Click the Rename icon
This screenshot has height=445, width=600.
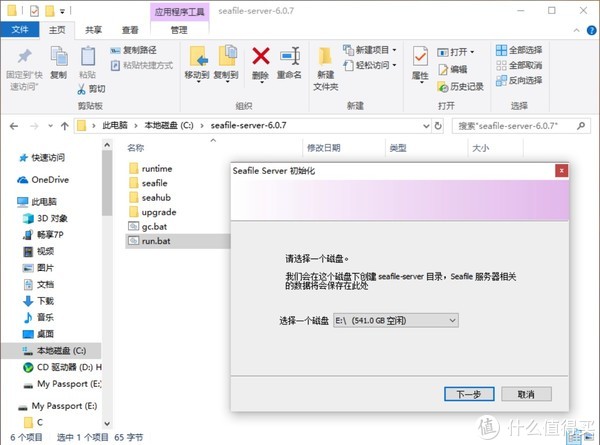click(289, 57)
